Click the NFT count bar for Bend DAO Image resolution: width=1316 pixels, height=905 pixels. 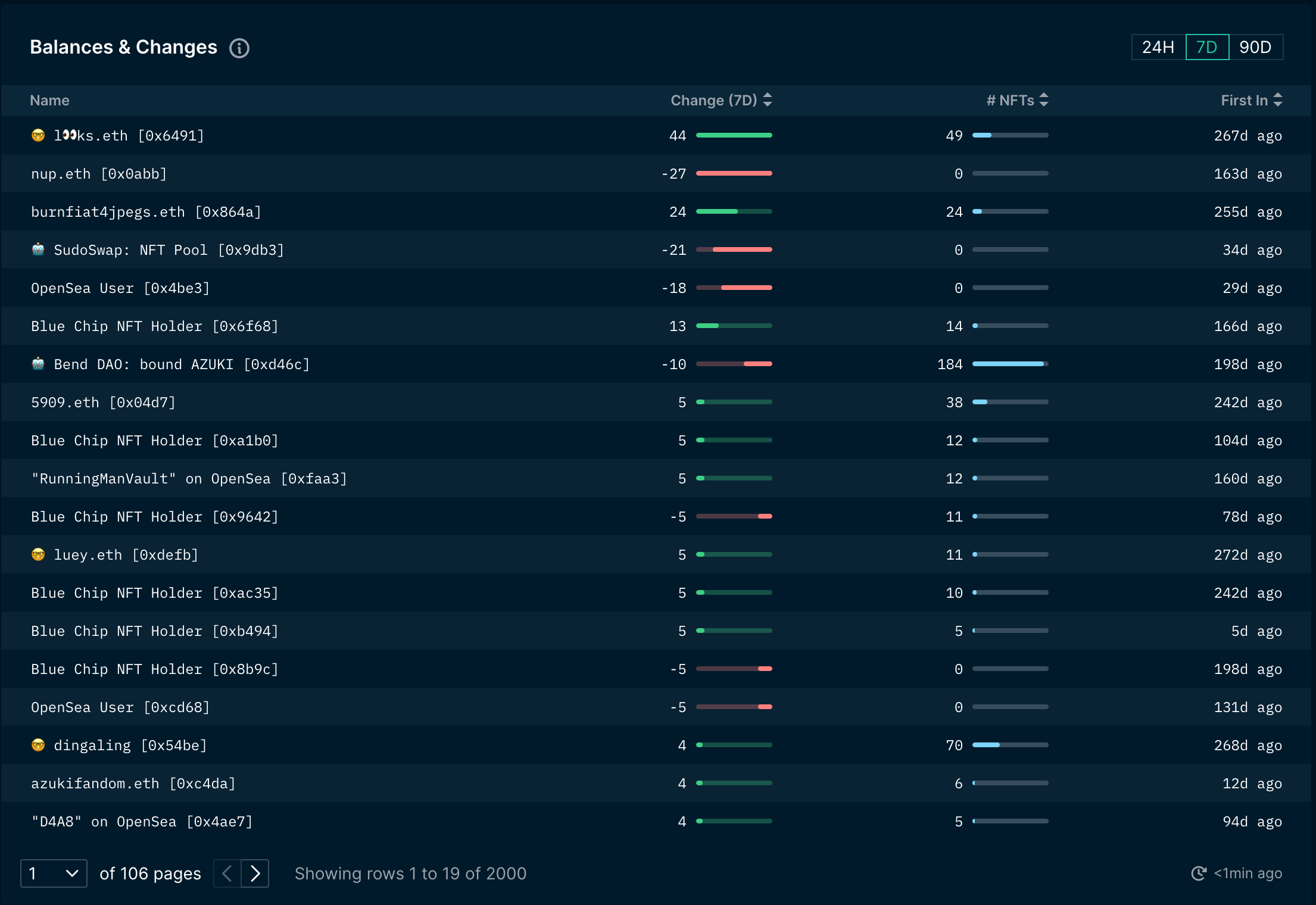pos(1011,364)
